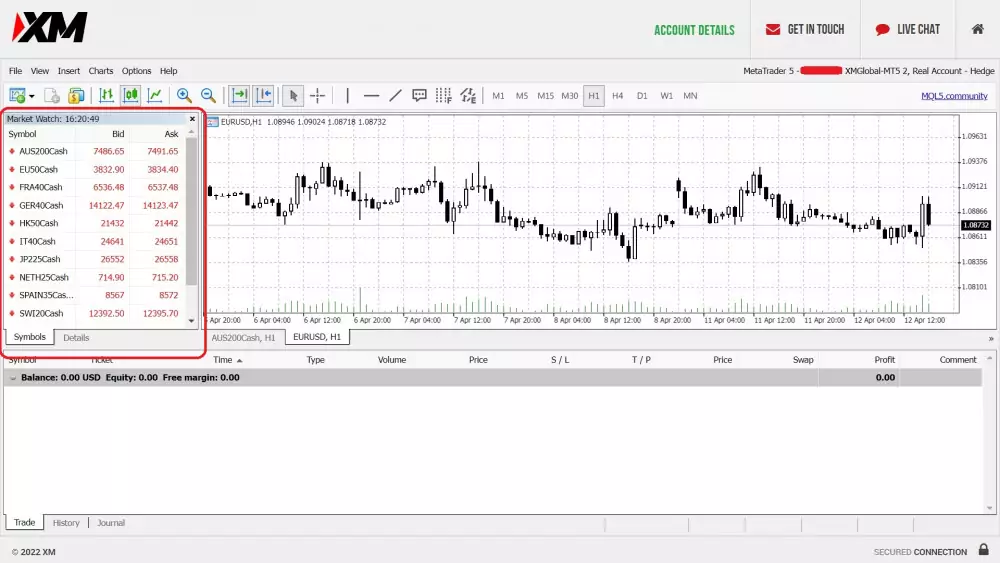Select SWI20Cash symbol row
Screen dimensions: 1000x563
[94, 313]
